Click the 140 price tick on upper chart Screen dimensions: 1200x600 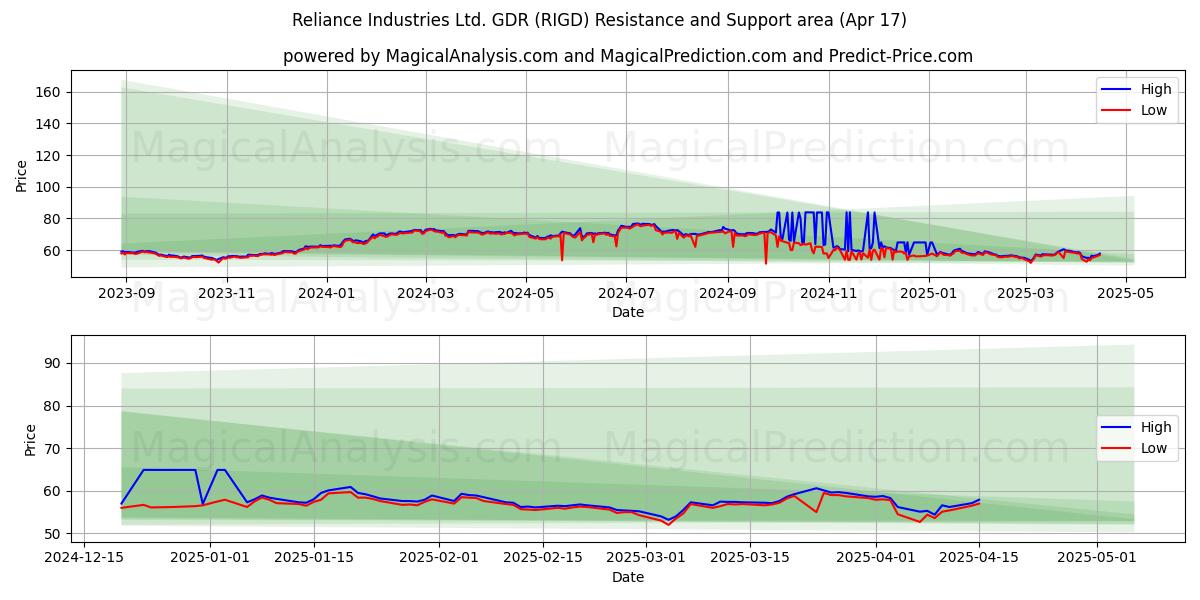point(49,124)
